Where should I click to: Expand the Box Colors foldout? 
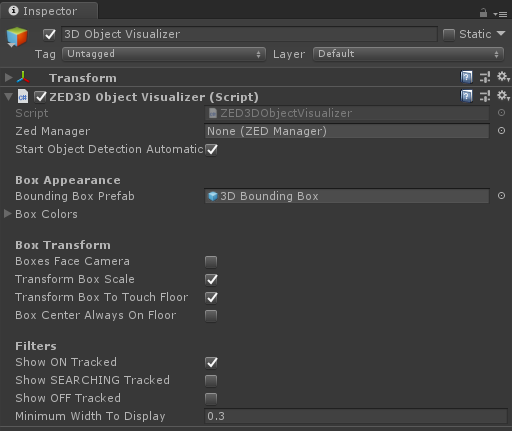click(7, 214)
